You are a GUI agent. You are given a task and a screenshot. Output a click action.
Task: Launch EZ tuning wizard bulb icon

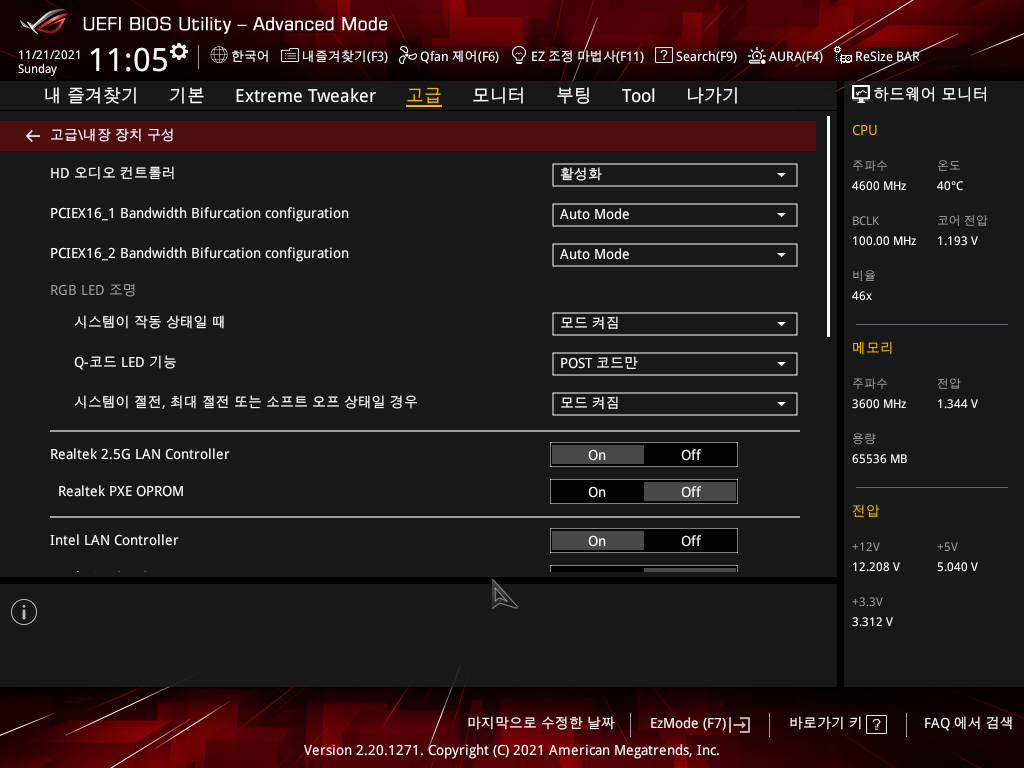pyautogui.click(x=519, y=56)
